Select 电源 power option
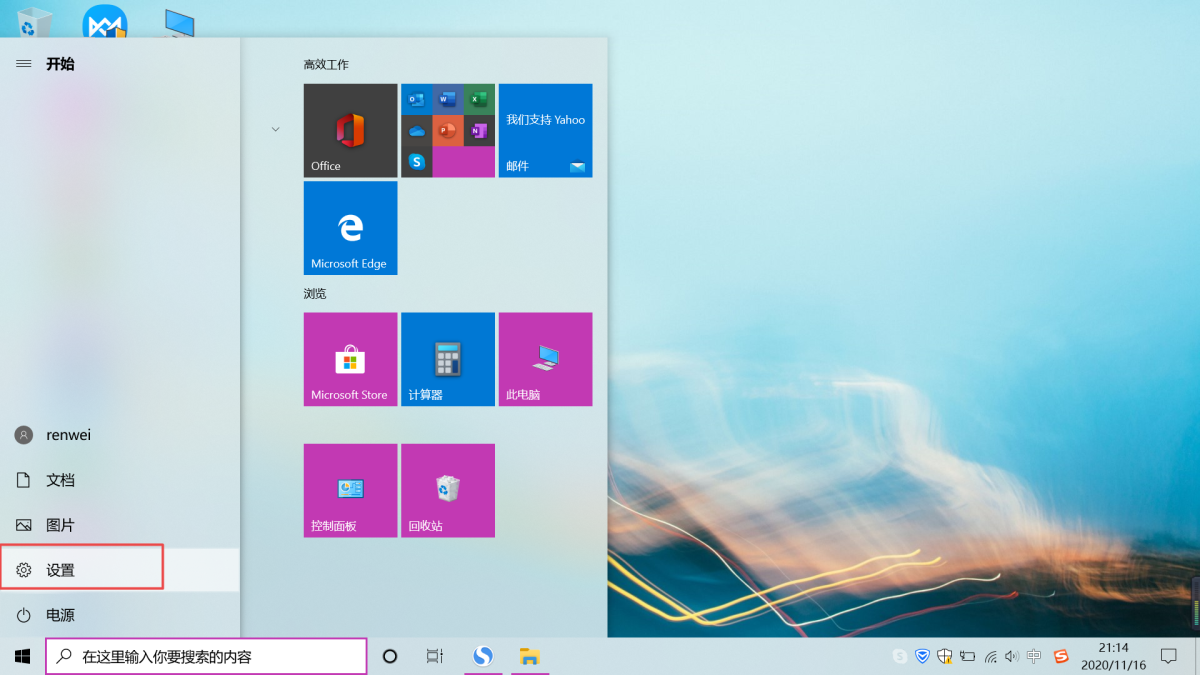1200x675 pixels. 60,615
